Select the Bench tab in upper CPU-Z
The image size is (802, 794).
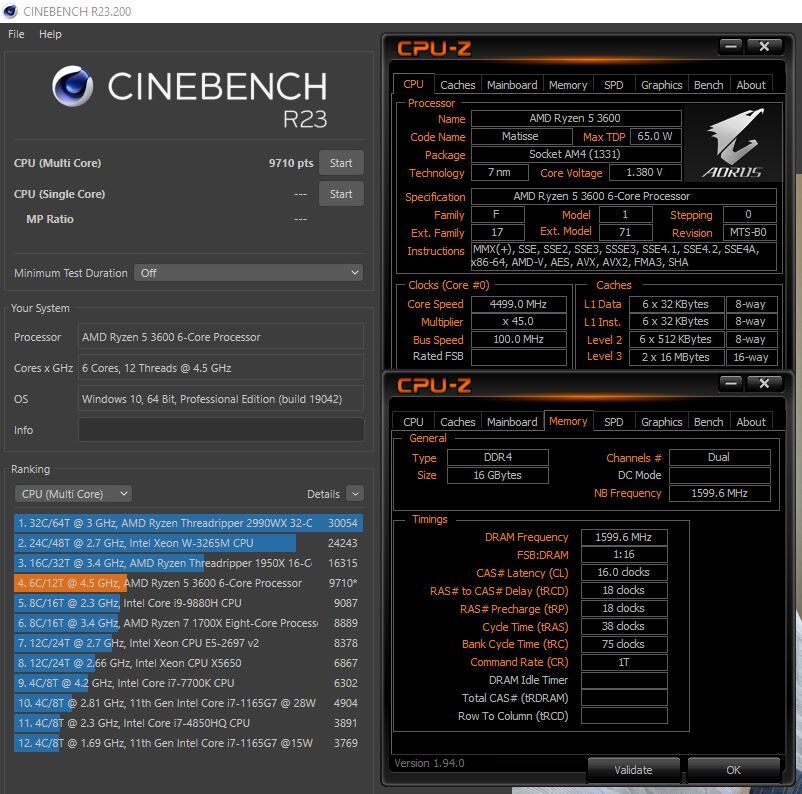(708, 85)
